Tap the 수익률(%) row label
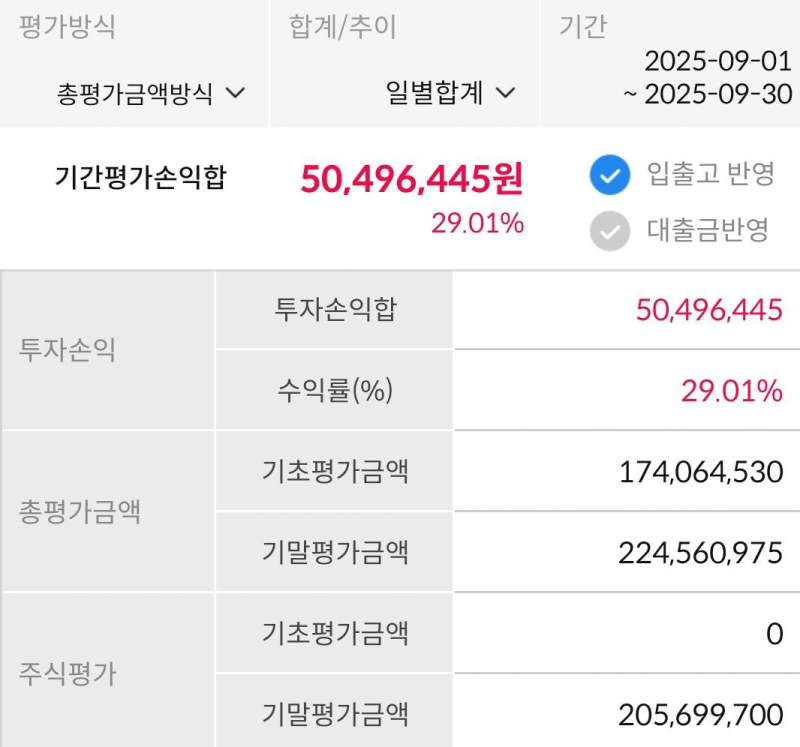This screenshot has width=800, height=747. click(335, 391)
